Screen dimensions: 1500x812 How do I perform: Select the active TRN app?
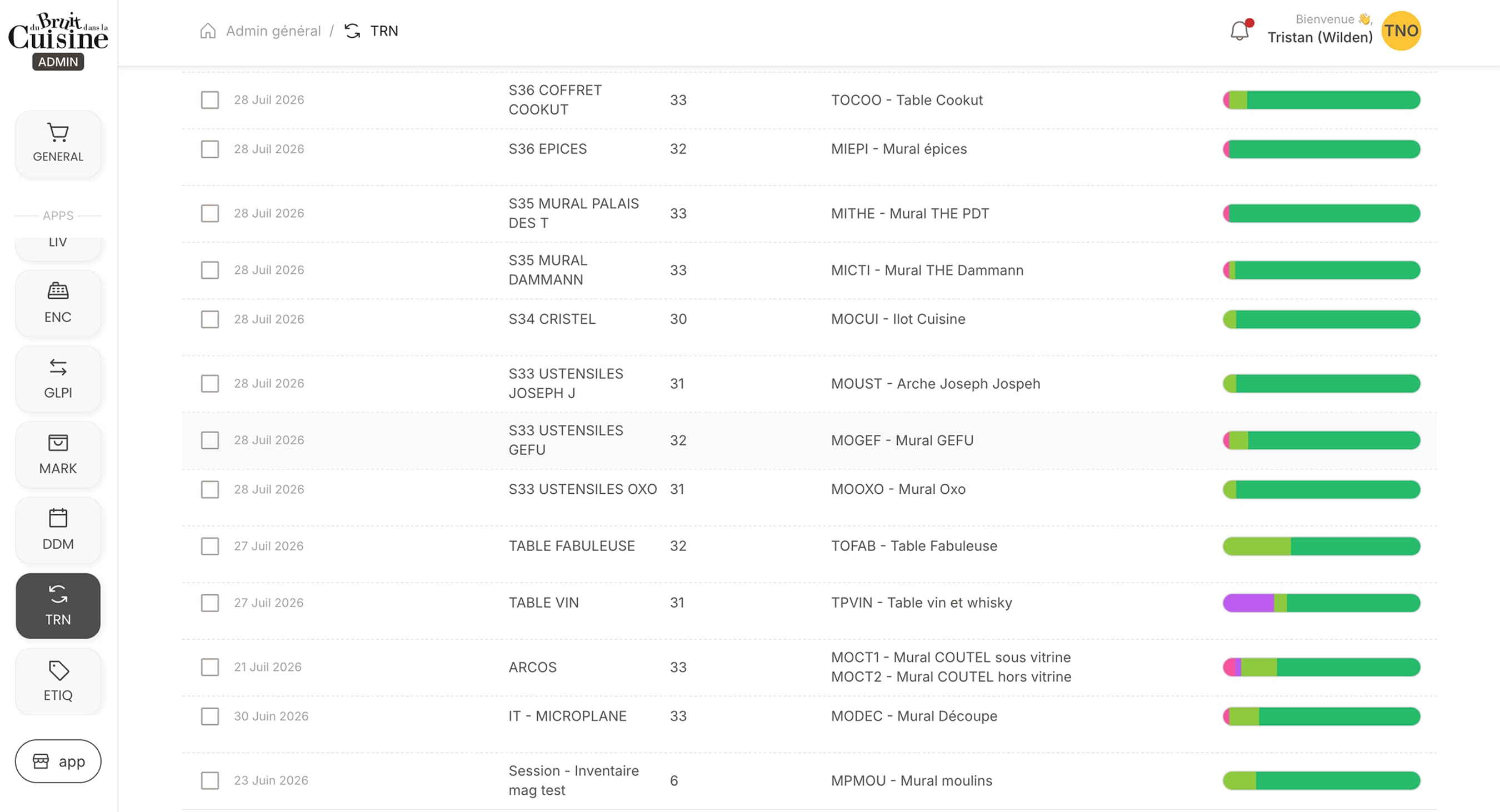pyautogui.click(x=58, y=606)
